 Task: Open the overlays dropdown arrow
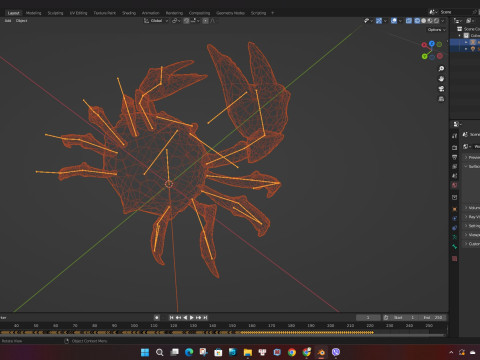(x=400, y=21)
